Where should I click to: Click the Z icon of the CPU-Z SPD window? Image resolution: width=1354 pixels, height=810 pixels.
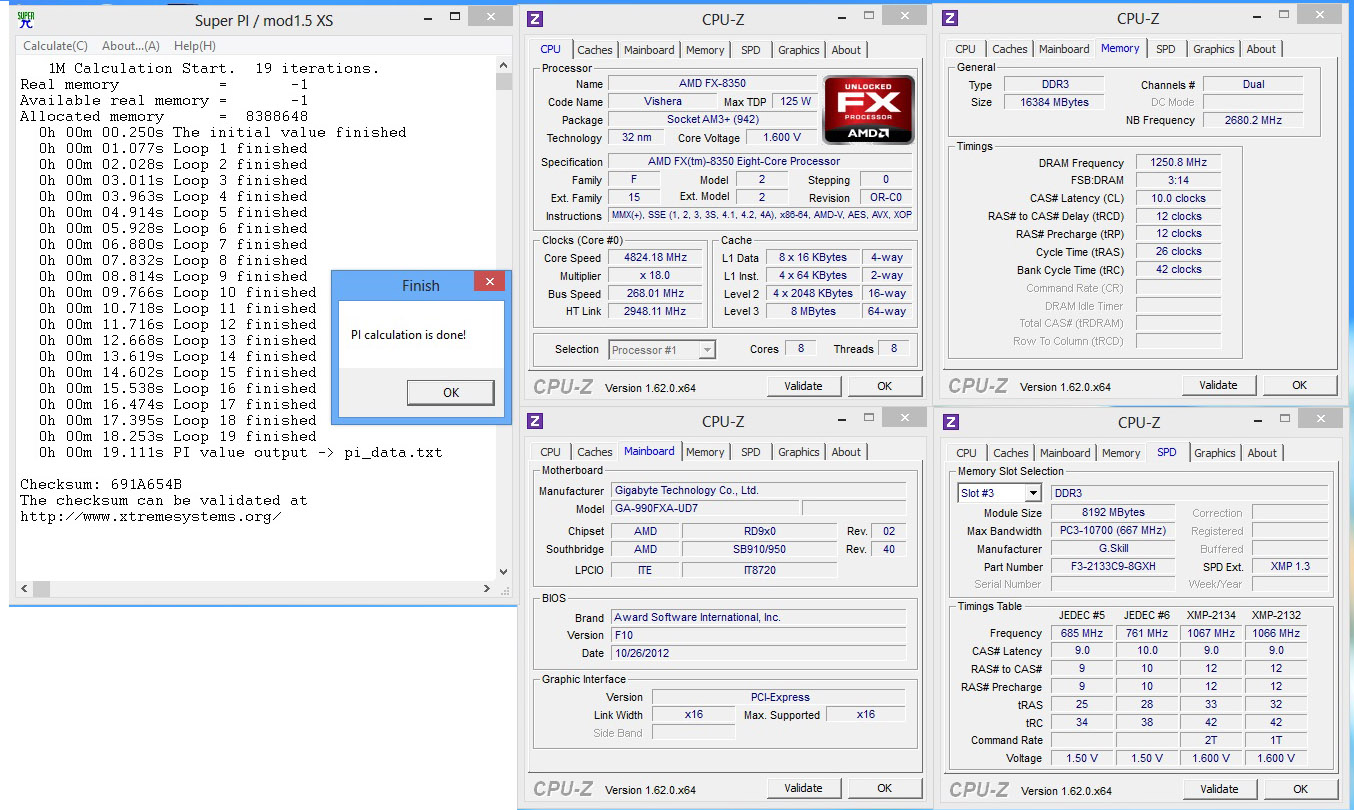[x=951, y=422]
